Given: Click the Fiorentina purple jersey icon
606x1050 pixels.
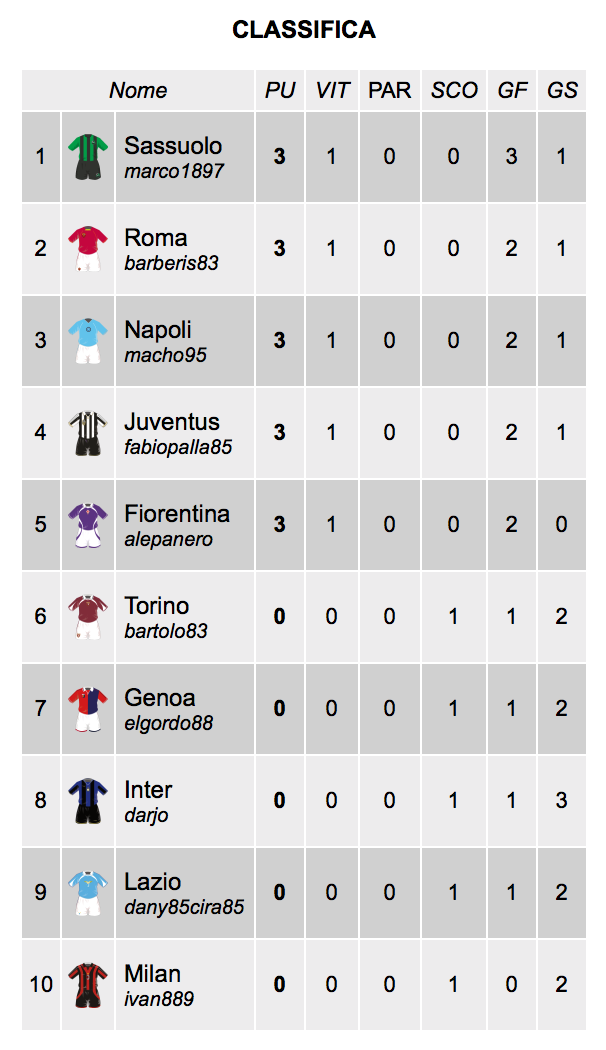Looking at the screenshot, I should pyautogui.click(x=88, y=525).
